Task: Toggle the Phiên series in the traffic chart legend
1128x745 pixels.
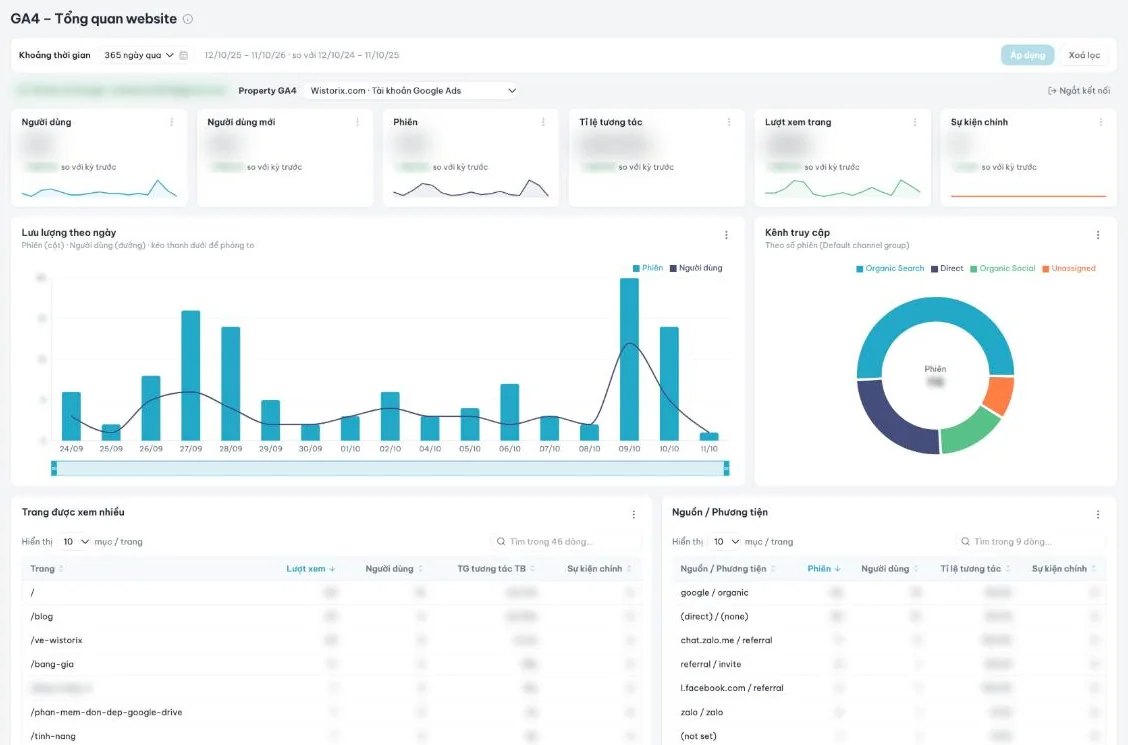Action: pyautogui.click(x=647, y=268)
